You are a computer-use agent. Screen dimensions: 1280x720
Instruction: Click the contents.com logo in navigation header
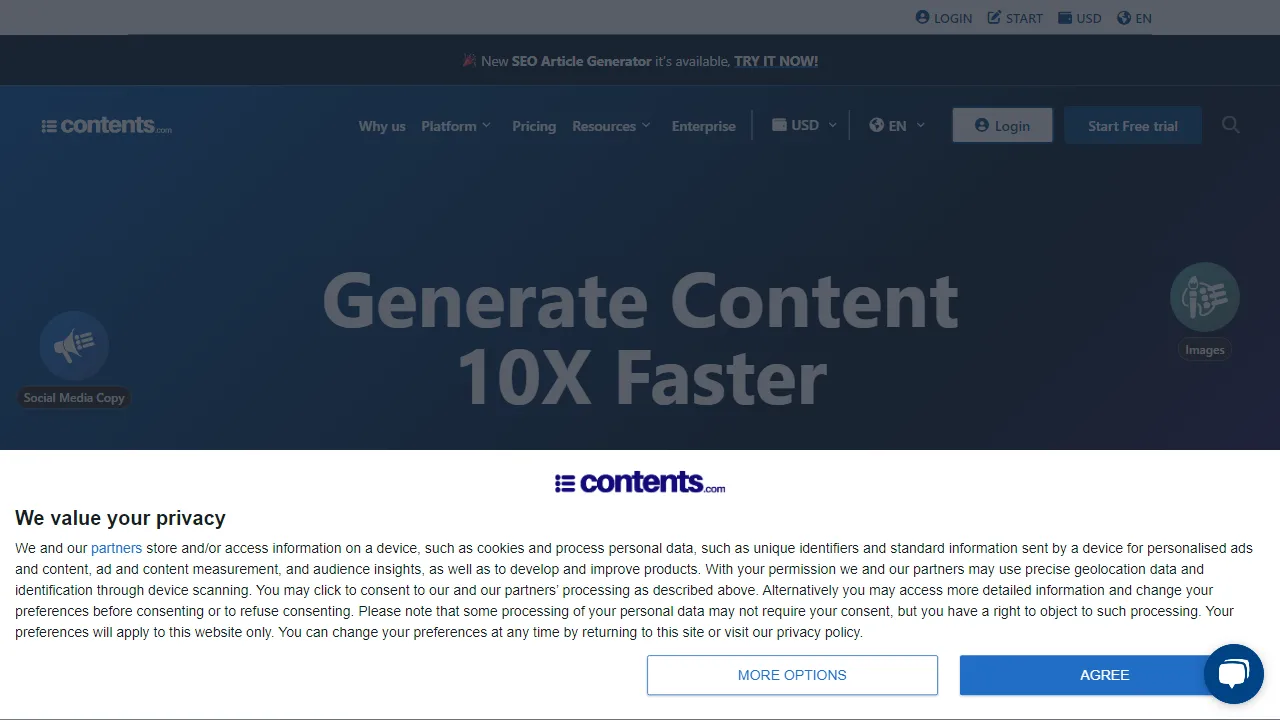[x=107, y=126]
